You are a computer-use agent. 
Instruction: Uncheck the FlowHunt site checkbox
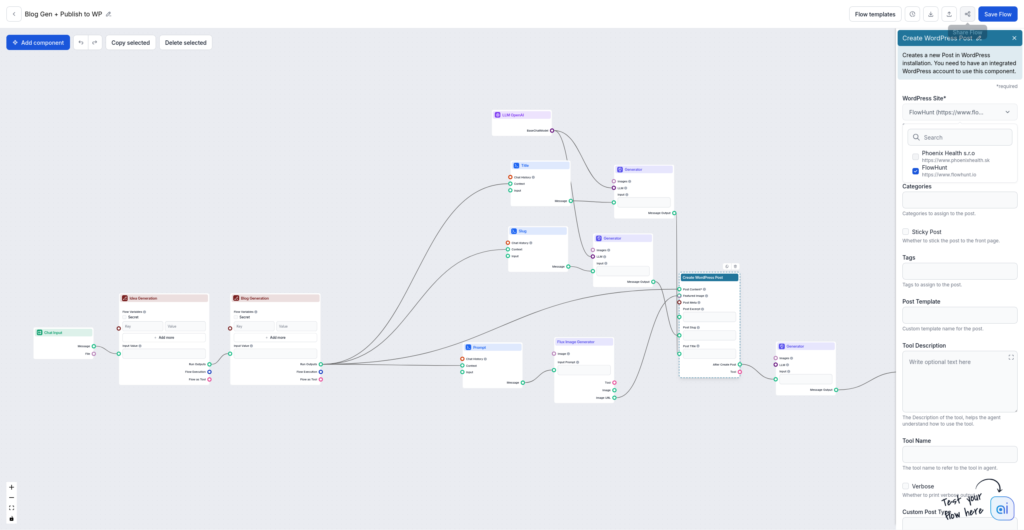[x=915, y=171]
